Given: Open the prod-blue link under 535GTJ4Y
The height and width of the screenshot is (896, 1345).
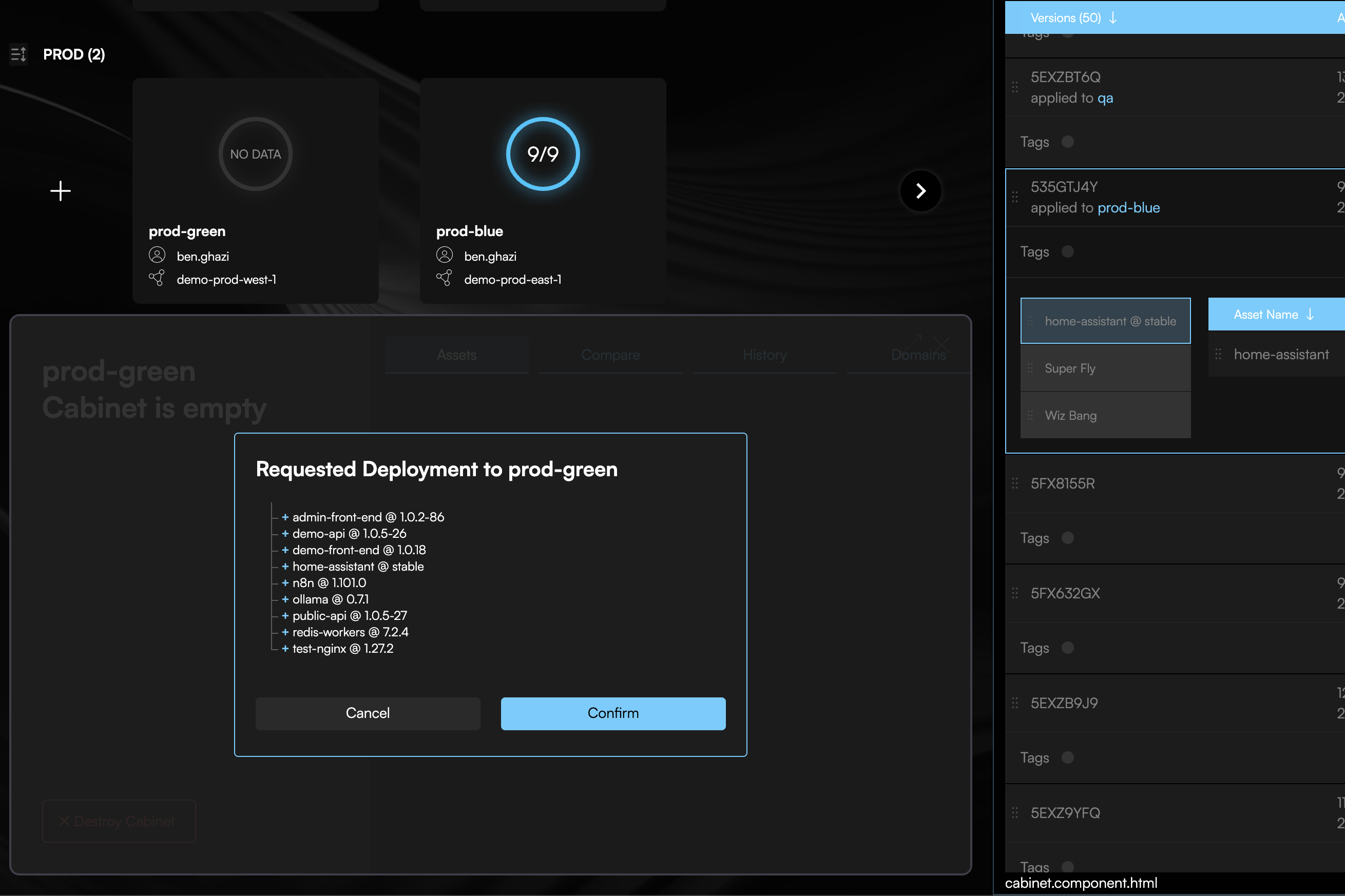Looking at the screenshot, I should 1129,207.
